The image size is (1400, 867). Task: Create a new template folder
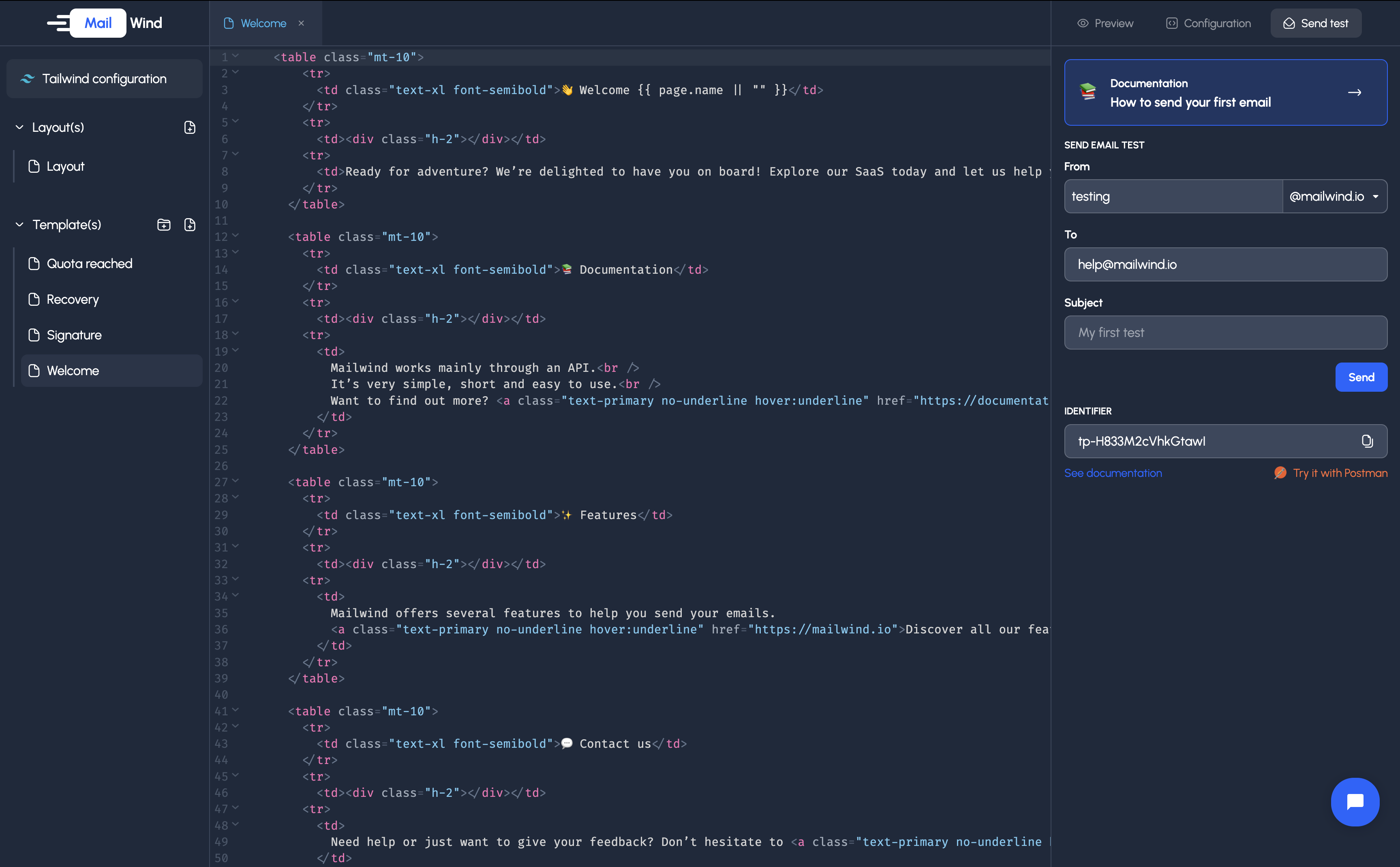[x=164, y=225]
